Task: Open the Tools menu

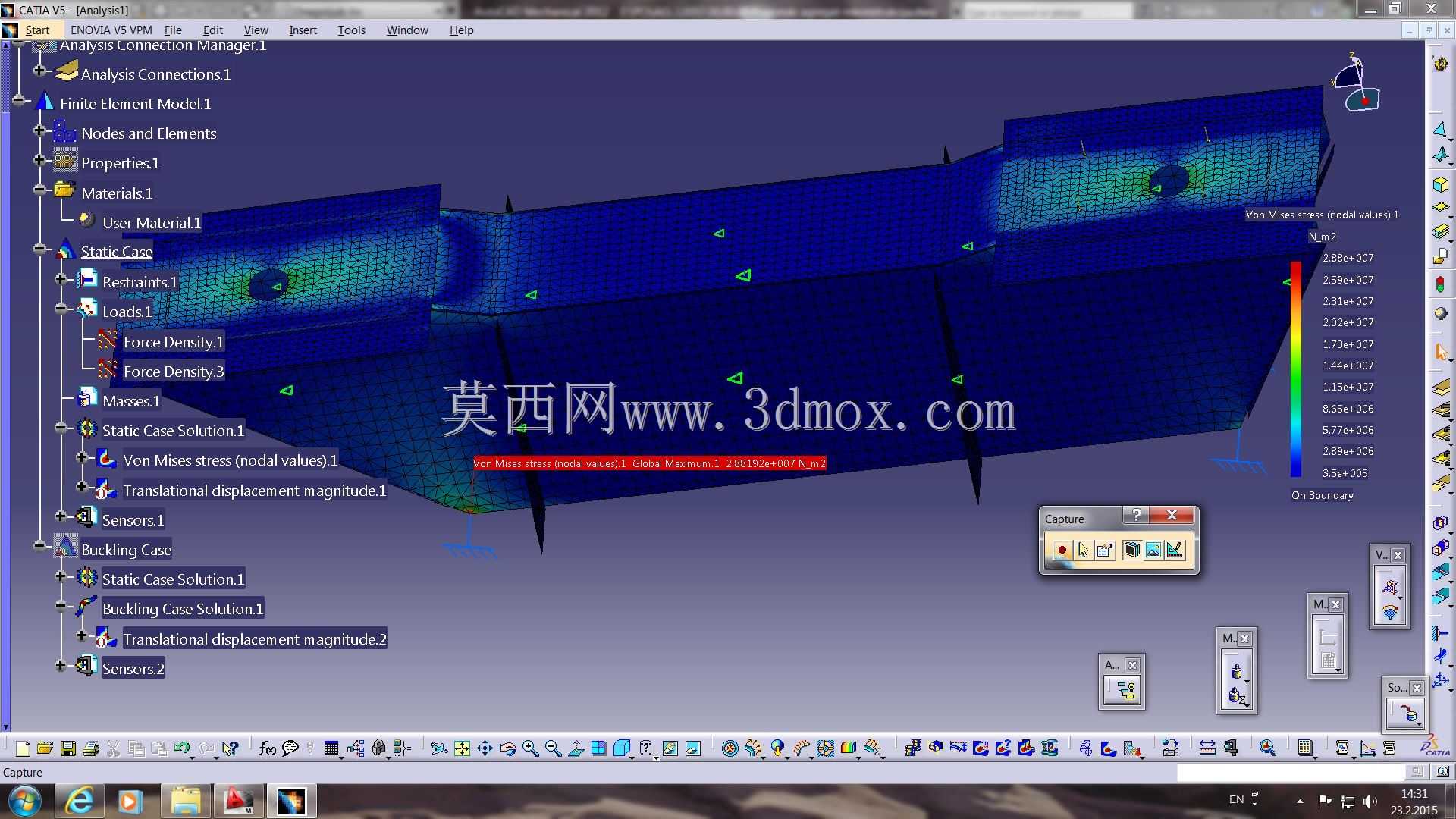Action: pyautogui.click(x=351, y=30)
